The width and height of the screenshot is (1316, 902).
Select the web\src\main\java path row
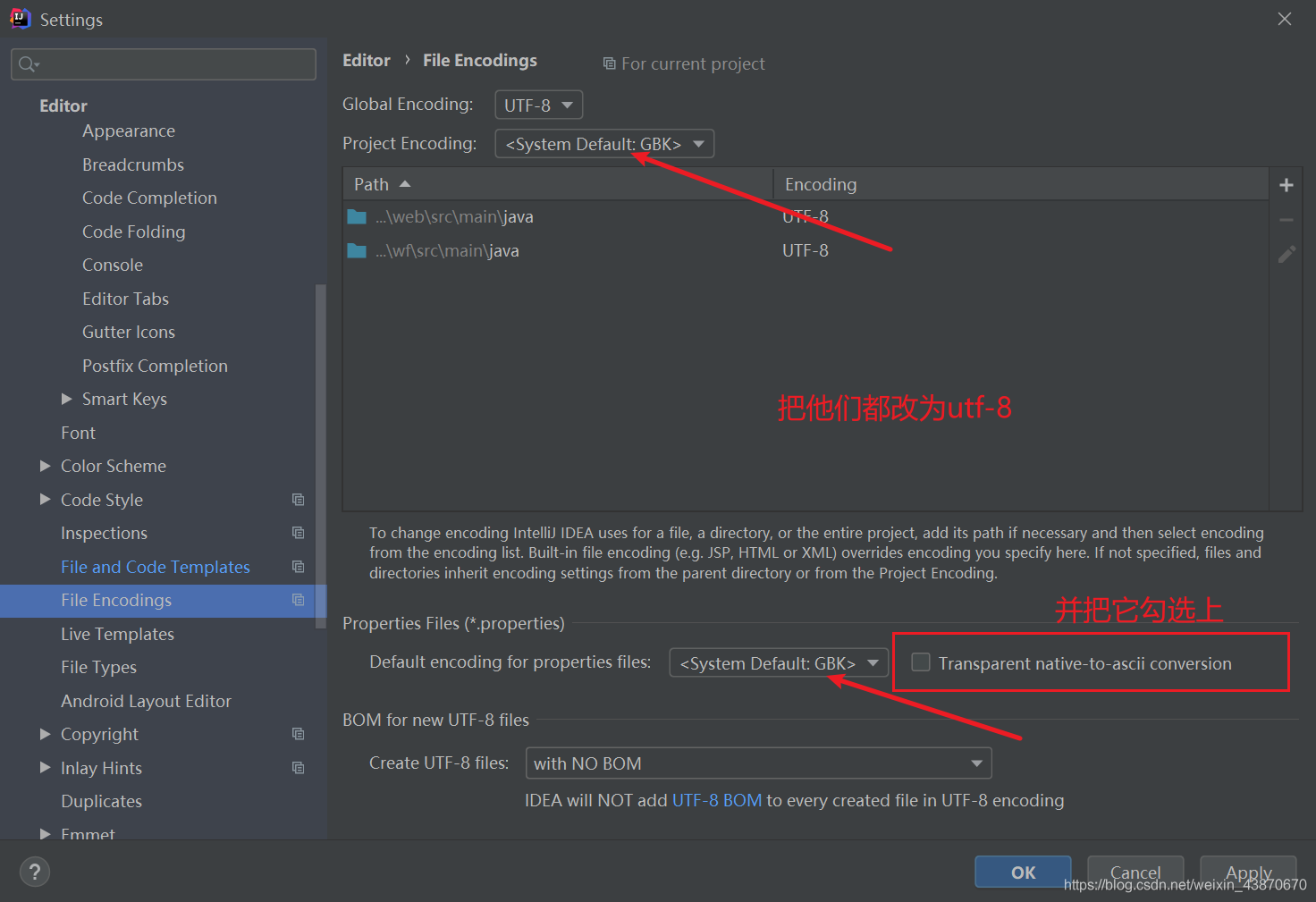coord(806,216)
